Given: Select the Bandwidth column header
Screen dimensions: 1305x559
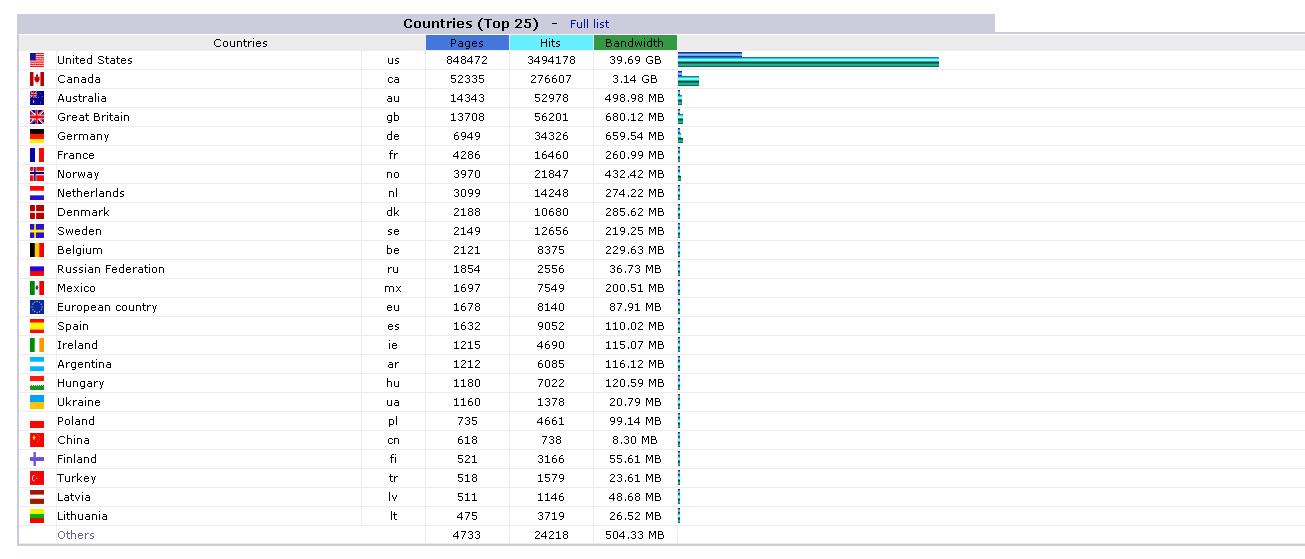Looking at the screenshot, I should point(635,43).
